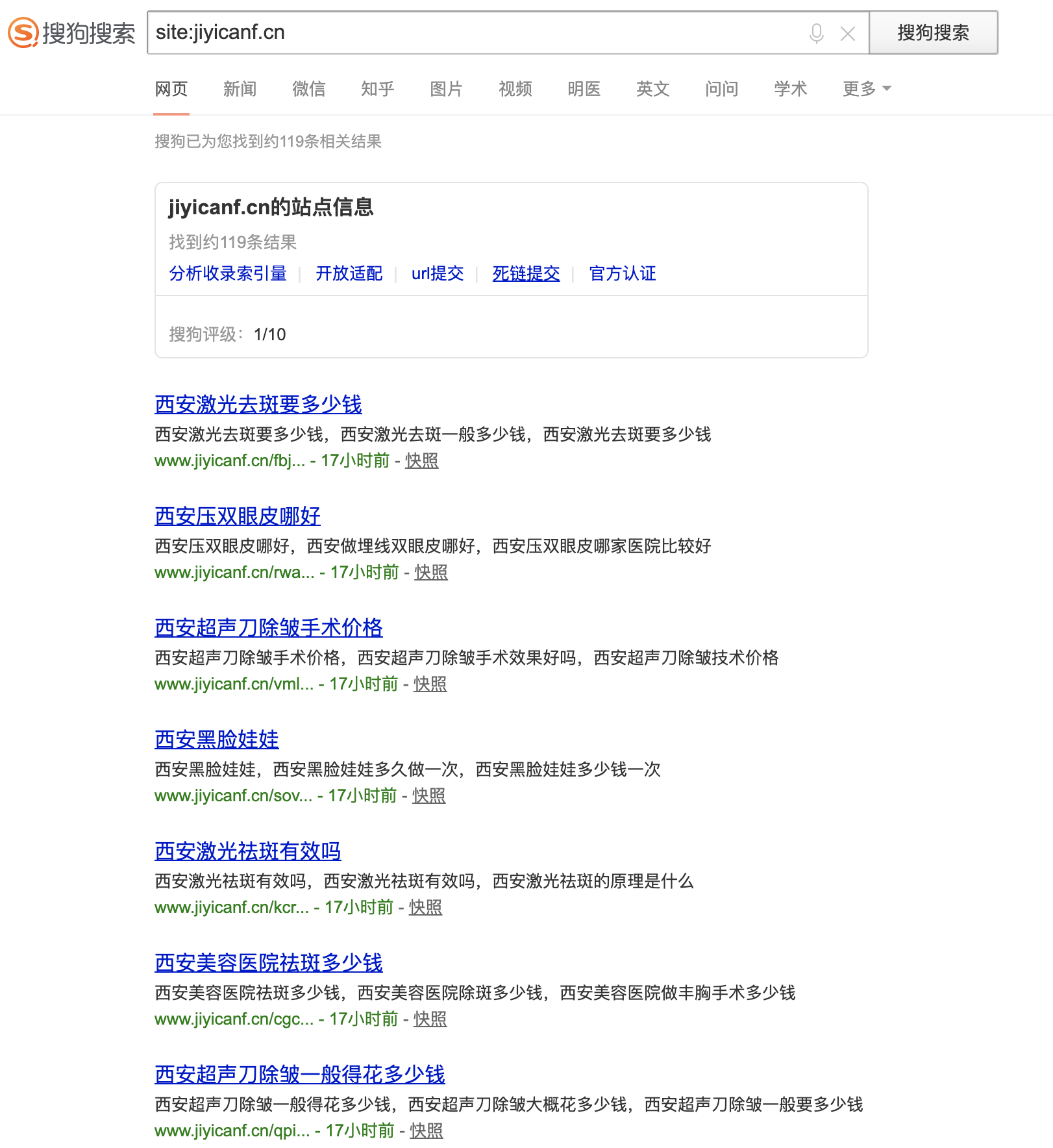Click the green URL www.jiyicanf.cn/fbj...

[230, 460]
